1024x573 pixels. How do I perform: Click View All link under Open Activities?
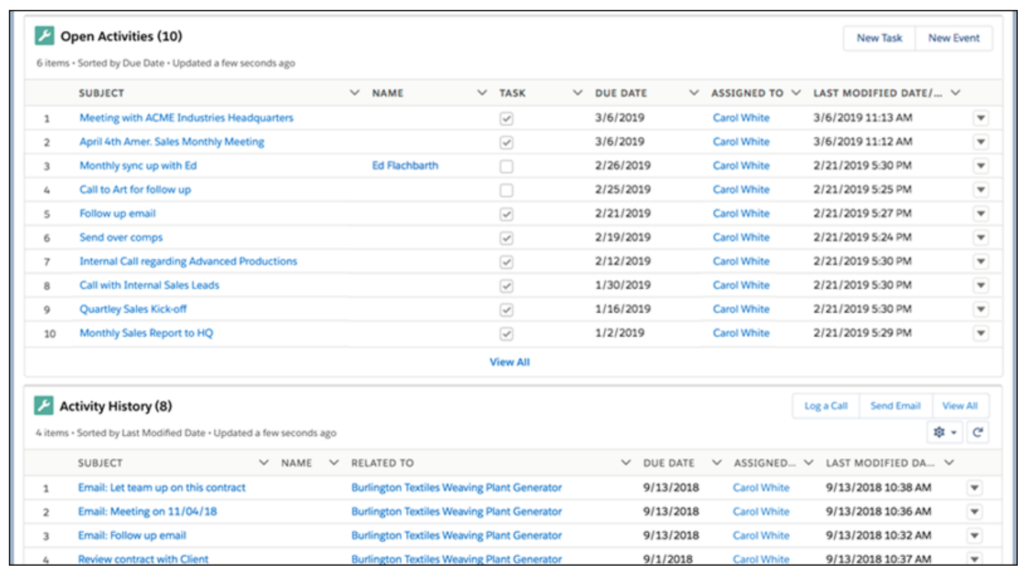pyautogui.click(x=509, y=362)
